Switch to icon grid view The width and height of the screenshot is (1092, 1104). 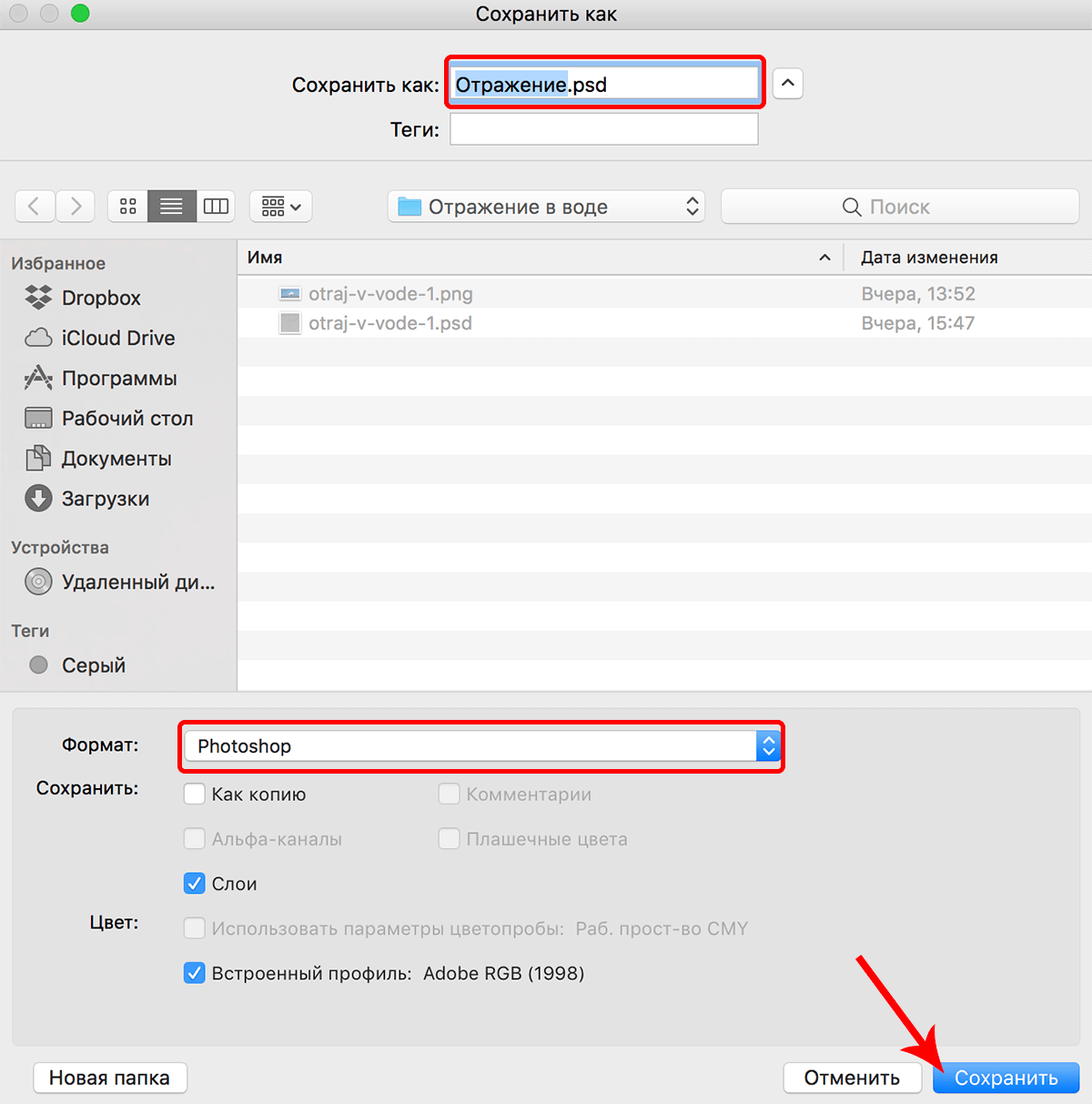(x=128, y=207)
